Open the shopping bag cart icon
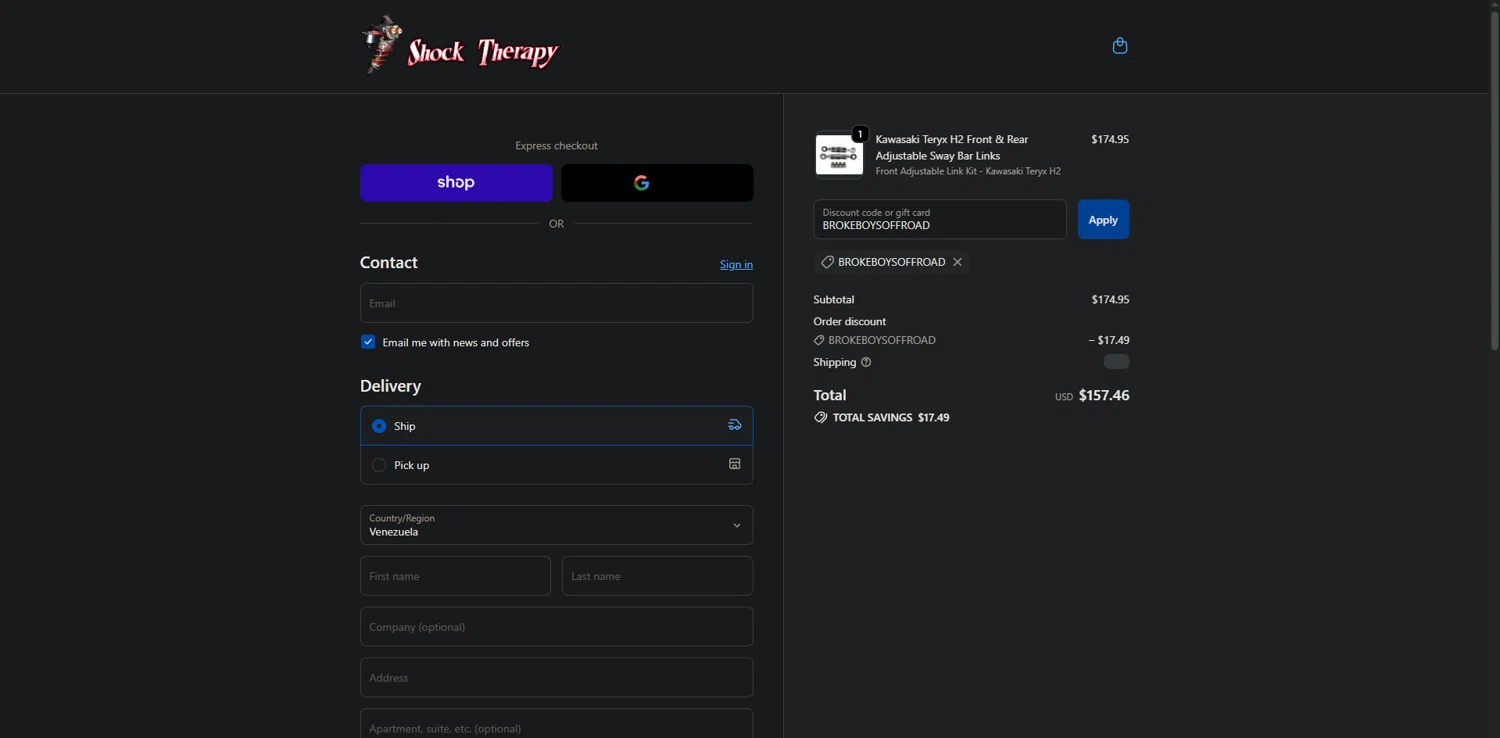Screen dimensions: 1500x738 (x=1120, y=46)
